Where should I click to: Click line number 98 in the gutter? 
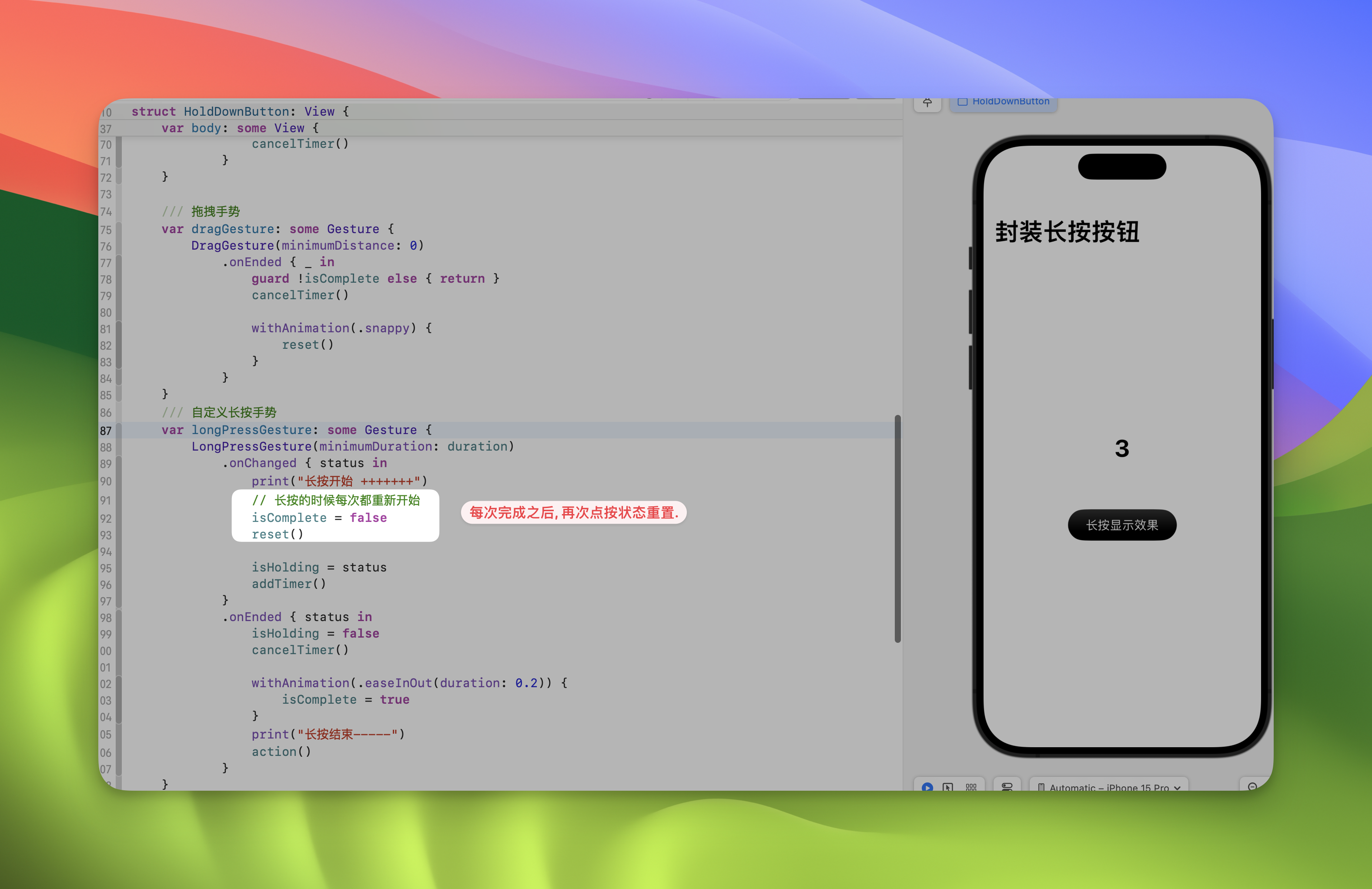tap(106, 618)
